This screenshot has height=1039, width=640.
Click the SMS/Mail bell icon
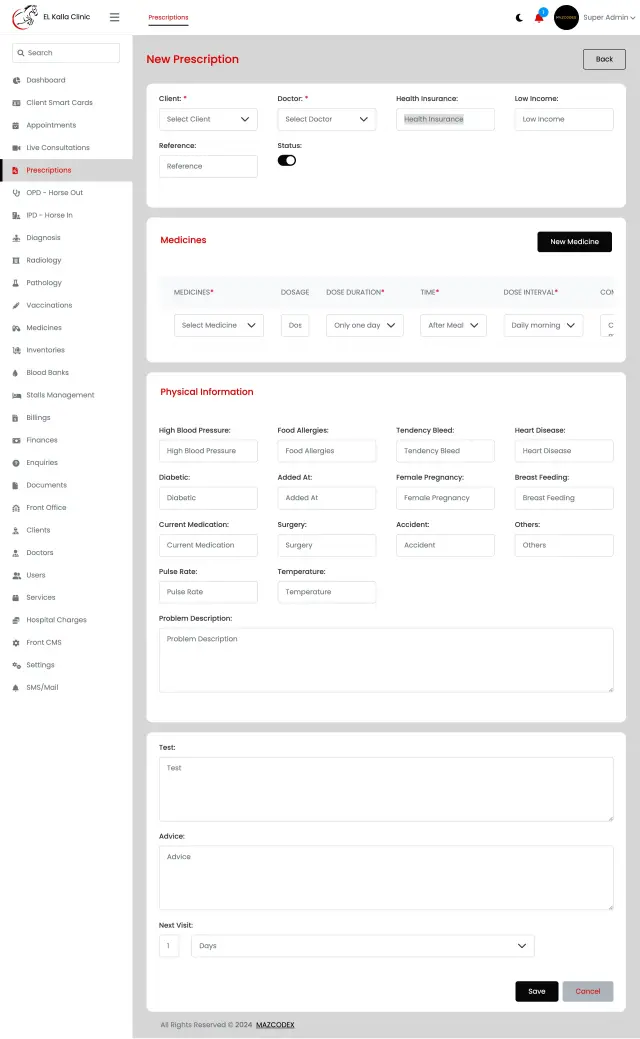pyautogui.click(x=16, y=688)
